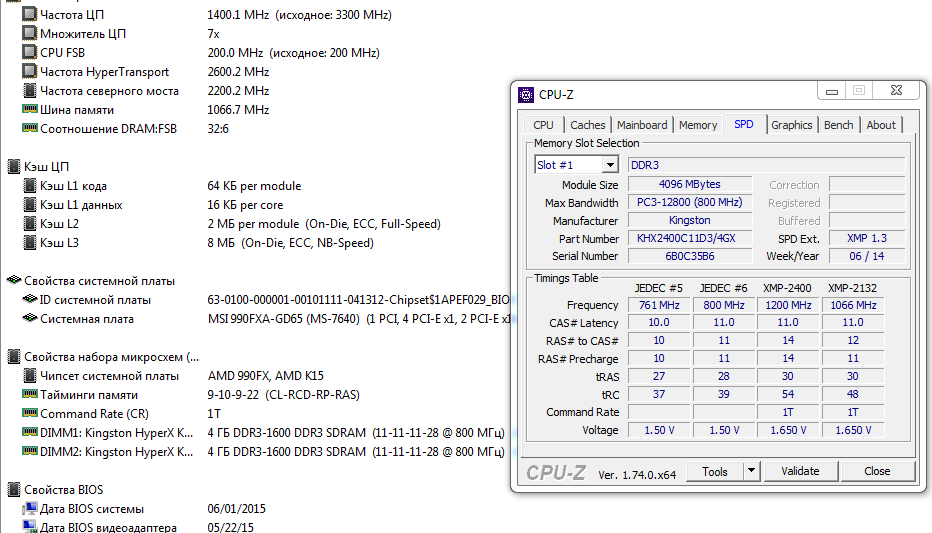Click the CPU-Z logo icon in title bar
Viewport: 932px width, 533px height.
tap(525, 94)
